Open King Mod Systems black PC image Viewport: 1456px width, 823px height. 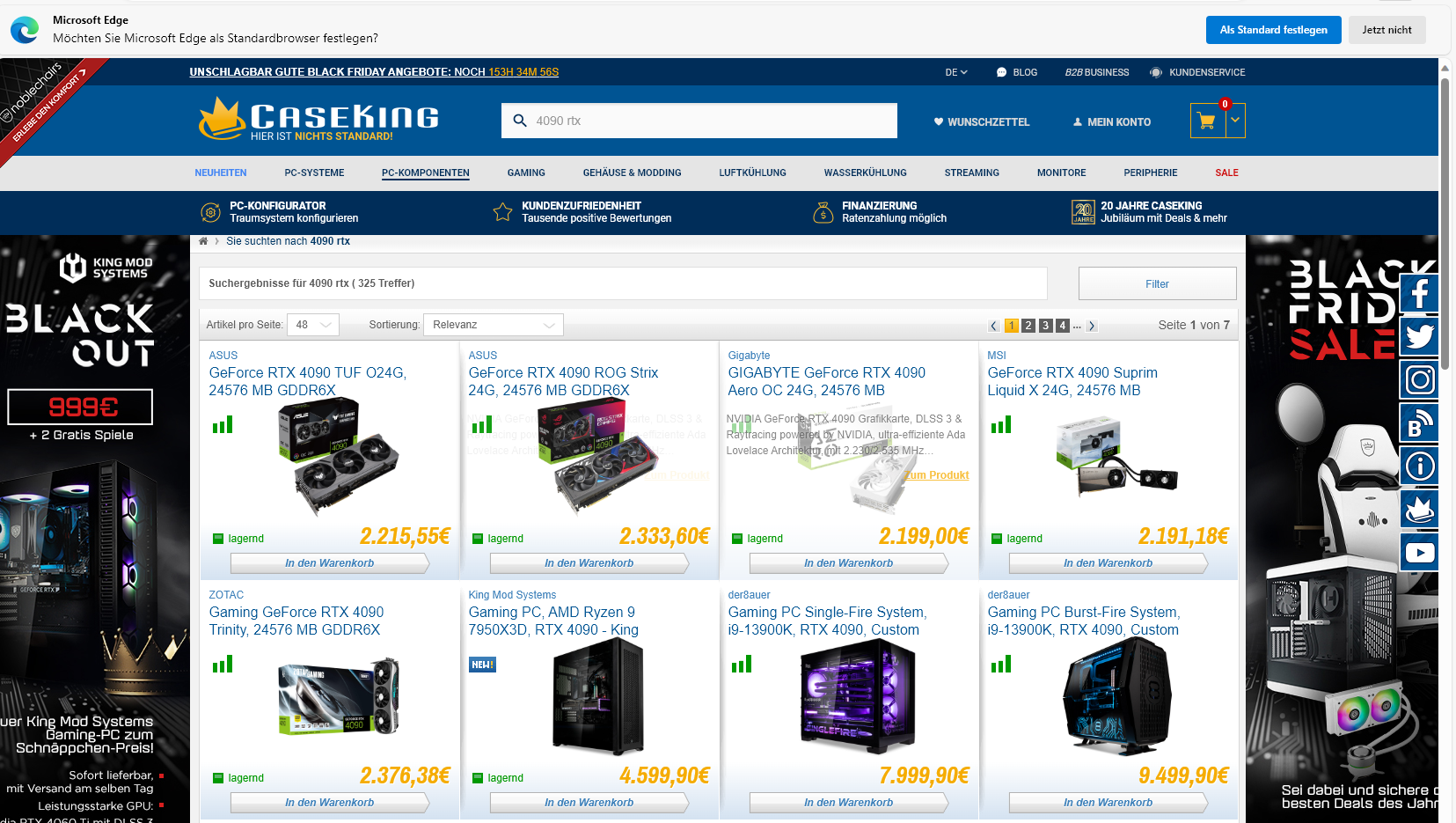(x=598, y=695)
